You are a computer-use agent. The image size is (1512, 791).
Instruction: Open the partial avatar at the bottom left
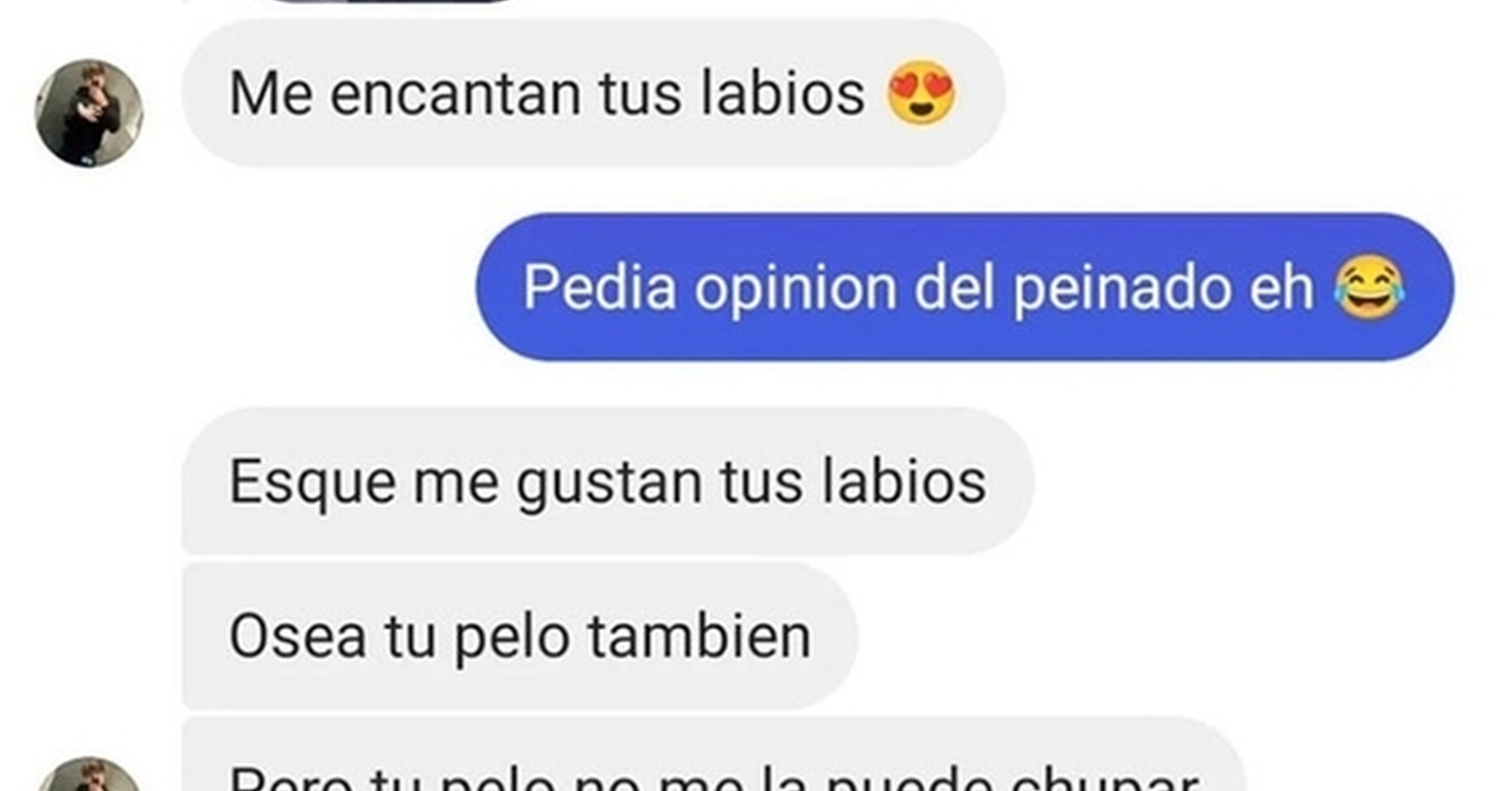pos(89,774)
